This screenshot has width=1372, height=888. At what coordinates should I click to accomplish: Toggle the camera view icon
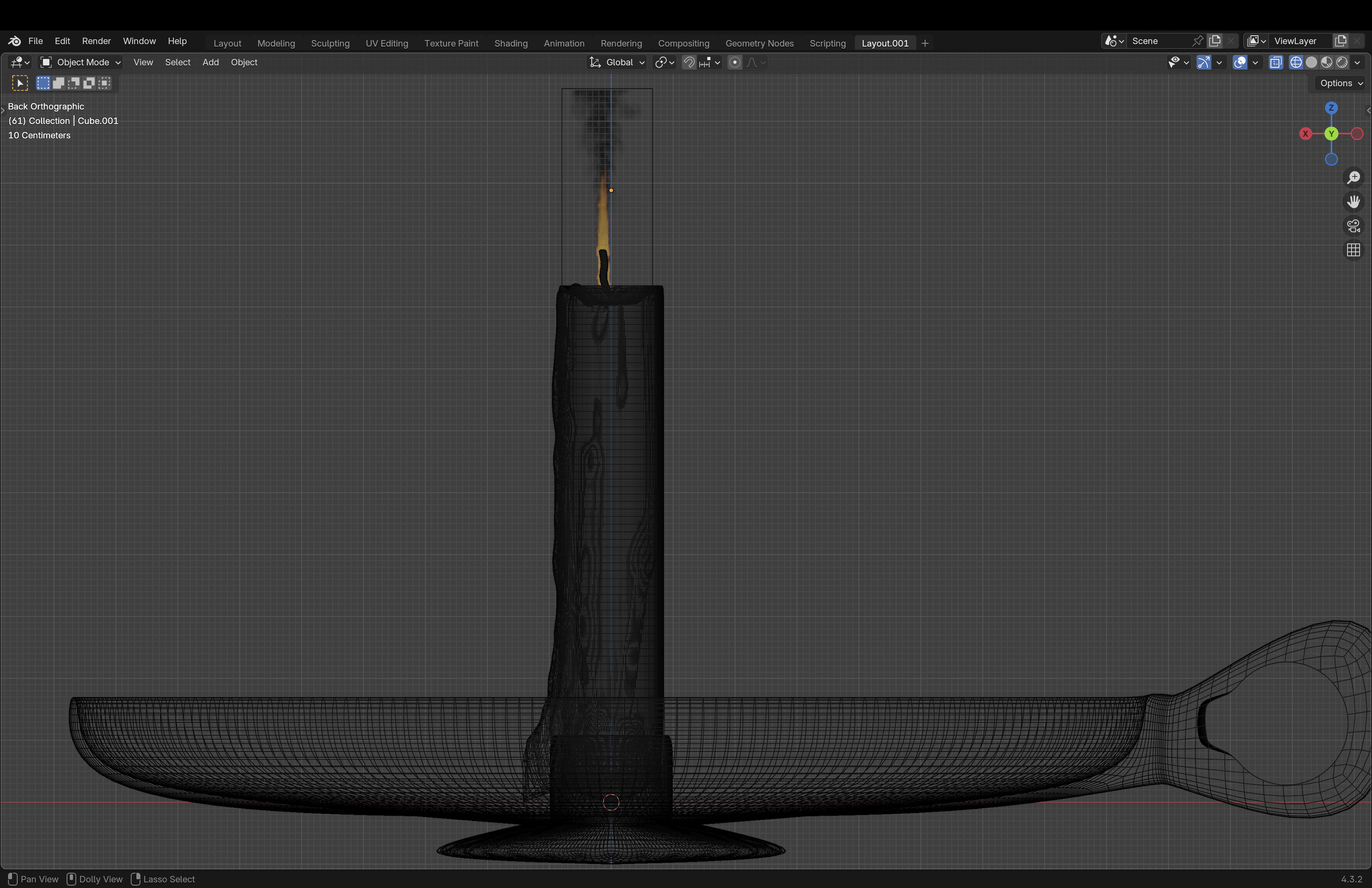click(x=1353, y=226)
